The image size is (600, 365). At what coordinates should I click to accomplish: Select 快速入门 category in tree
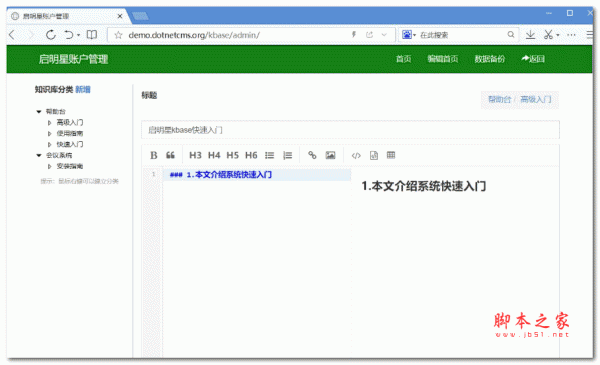click(70, 144)
